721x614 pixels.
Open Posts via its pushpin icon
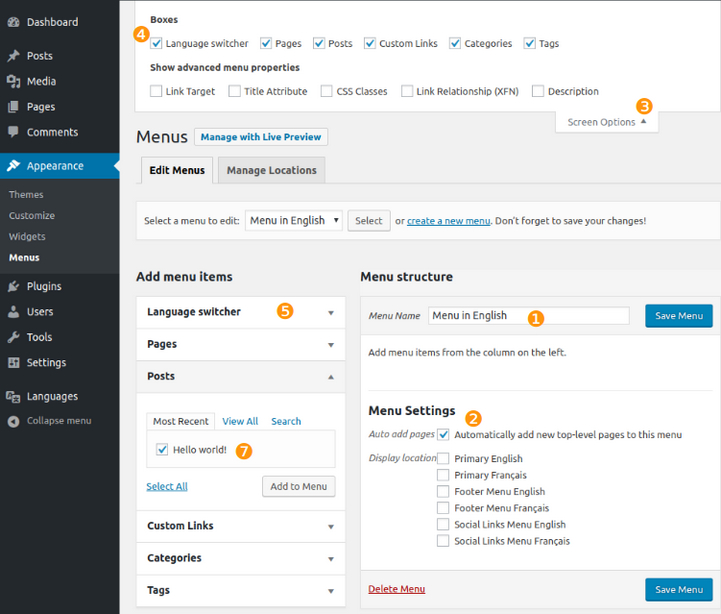point(13,56)
